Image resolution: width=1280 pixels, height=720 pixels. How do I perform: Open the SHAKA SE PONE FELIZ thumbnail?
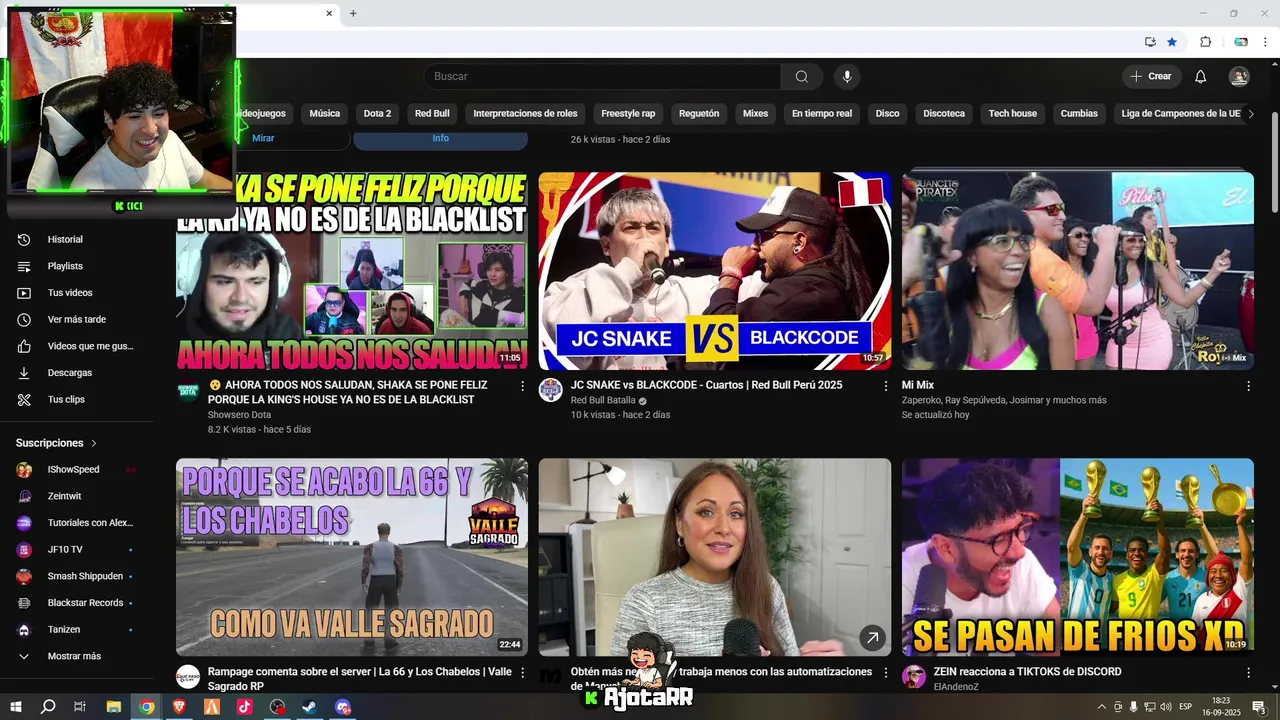[x=352, y=271]
